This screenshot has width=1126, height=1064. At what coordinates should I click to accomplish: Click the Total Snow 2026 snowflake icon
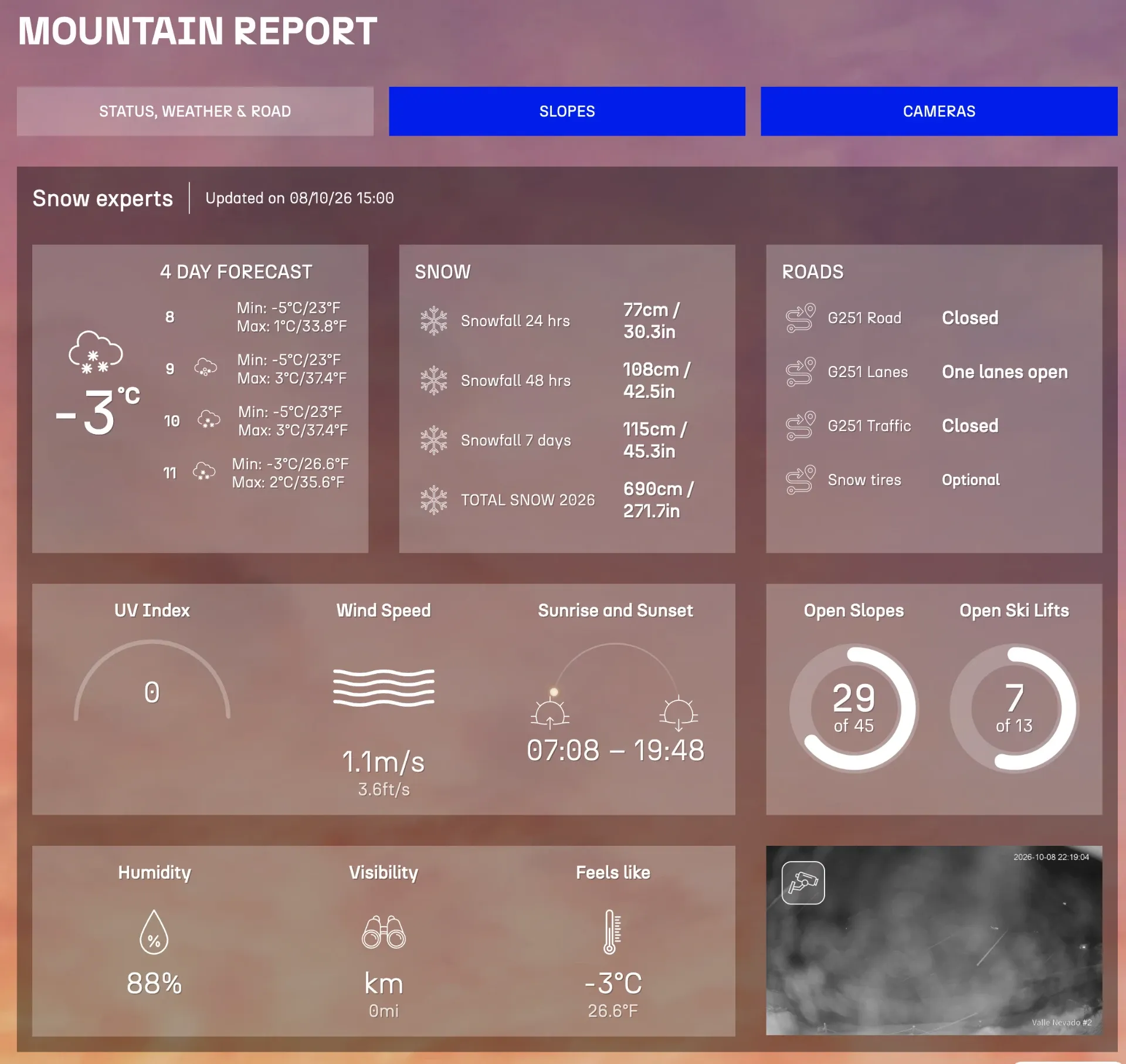(434, 500)
